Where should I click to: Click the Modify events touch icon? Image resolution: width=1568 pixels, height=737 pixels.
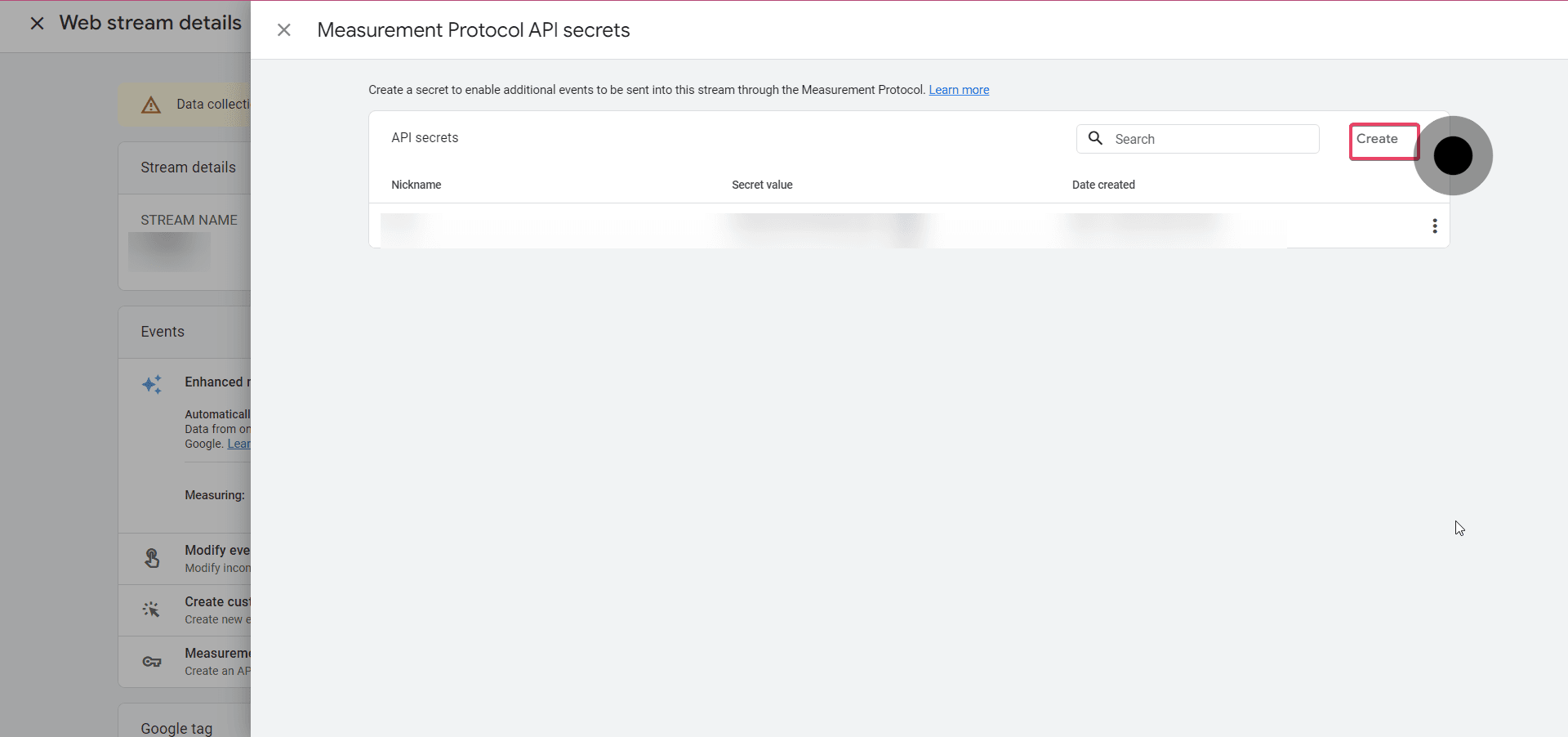[x=152, y=558]
